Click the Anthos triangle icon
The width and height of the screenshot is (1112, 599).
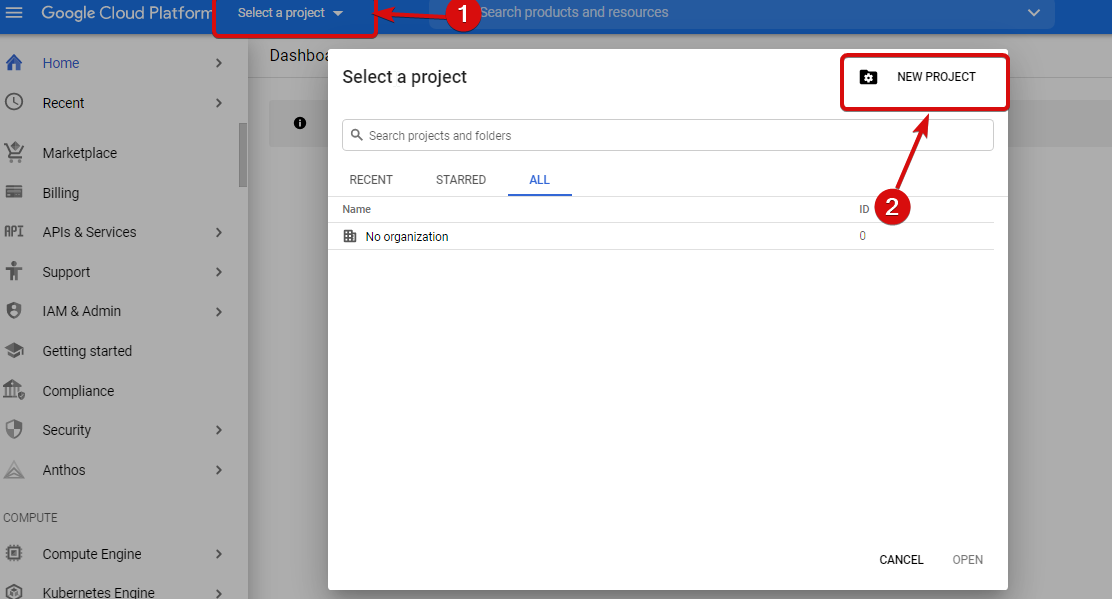point(14,469)
